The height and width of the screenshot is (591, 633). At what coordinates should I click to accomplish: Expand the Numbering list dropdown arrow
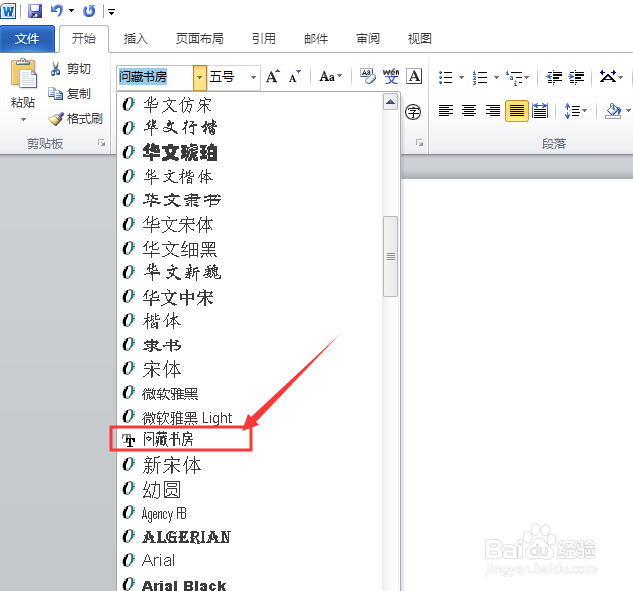click(x=496, y=77)
